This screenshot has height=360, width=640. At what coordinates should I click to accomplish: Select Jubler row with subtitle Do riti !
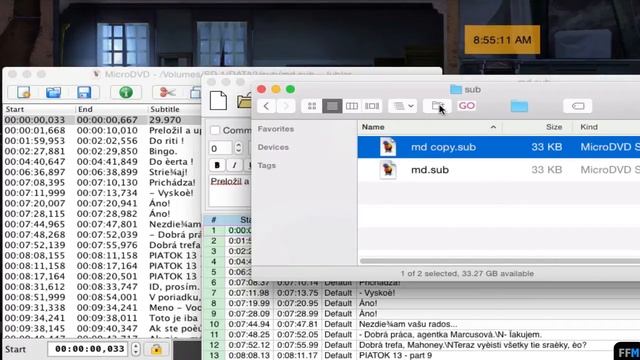102,140
